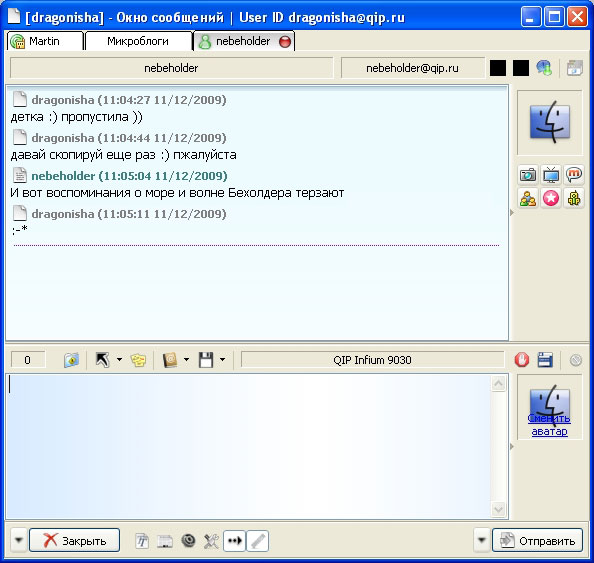Click the Отправить send button
The image size is (594, 563).
click(x=537, y=541)
